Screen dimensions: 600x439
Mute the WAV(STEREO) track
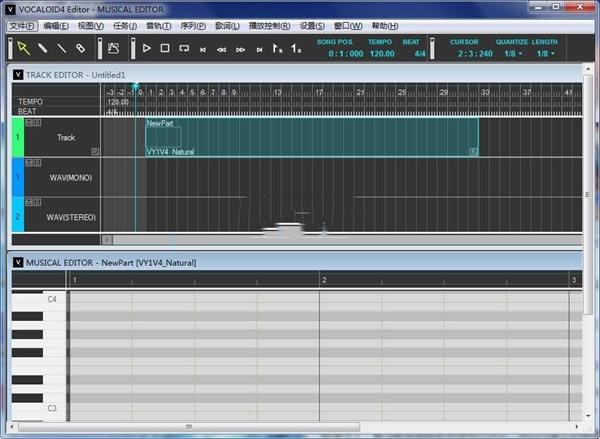pos(29,202)
